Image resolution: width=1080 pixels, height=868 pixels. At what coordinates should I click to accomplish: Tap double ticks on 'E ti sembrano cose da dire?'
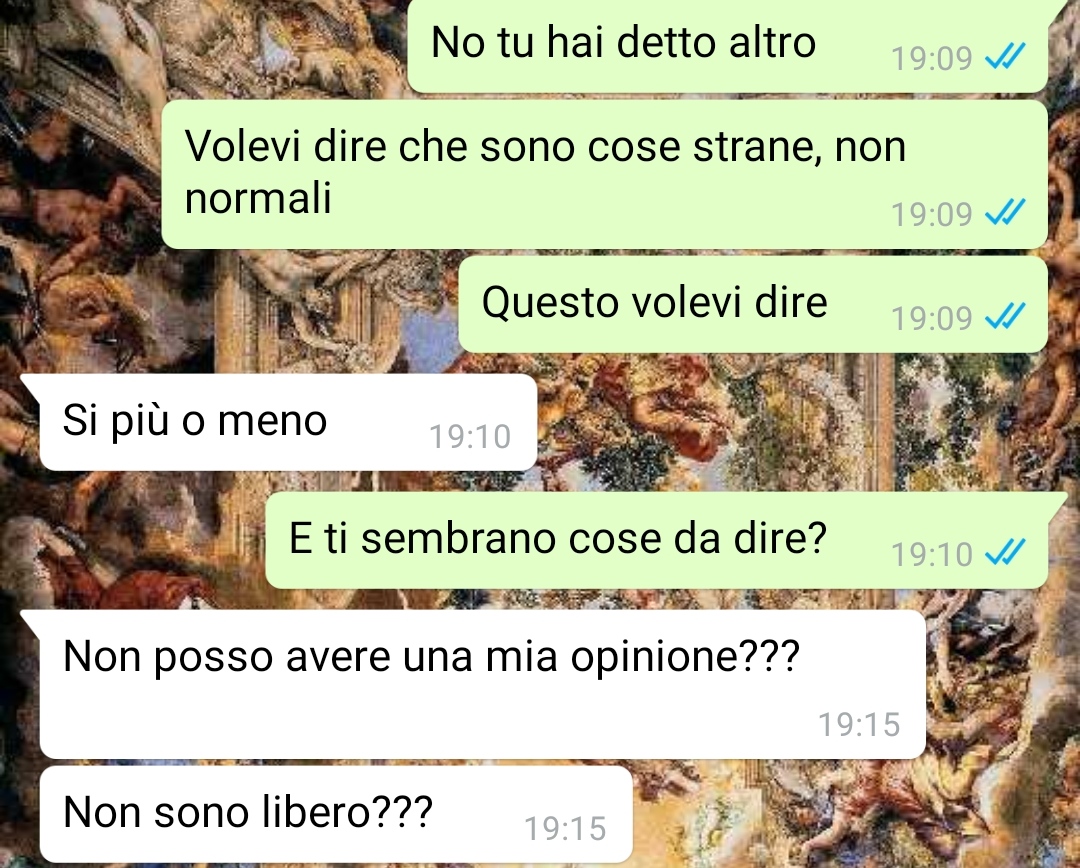pyautogui.click(x=1006, y=552)
